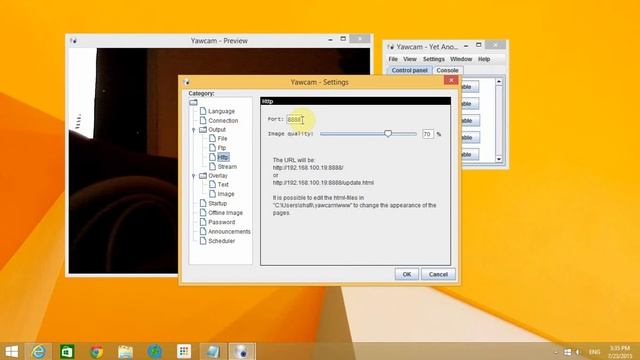Switch to the Console tab
The height and width of the screenshot is (360, 640).
[447, 70]
